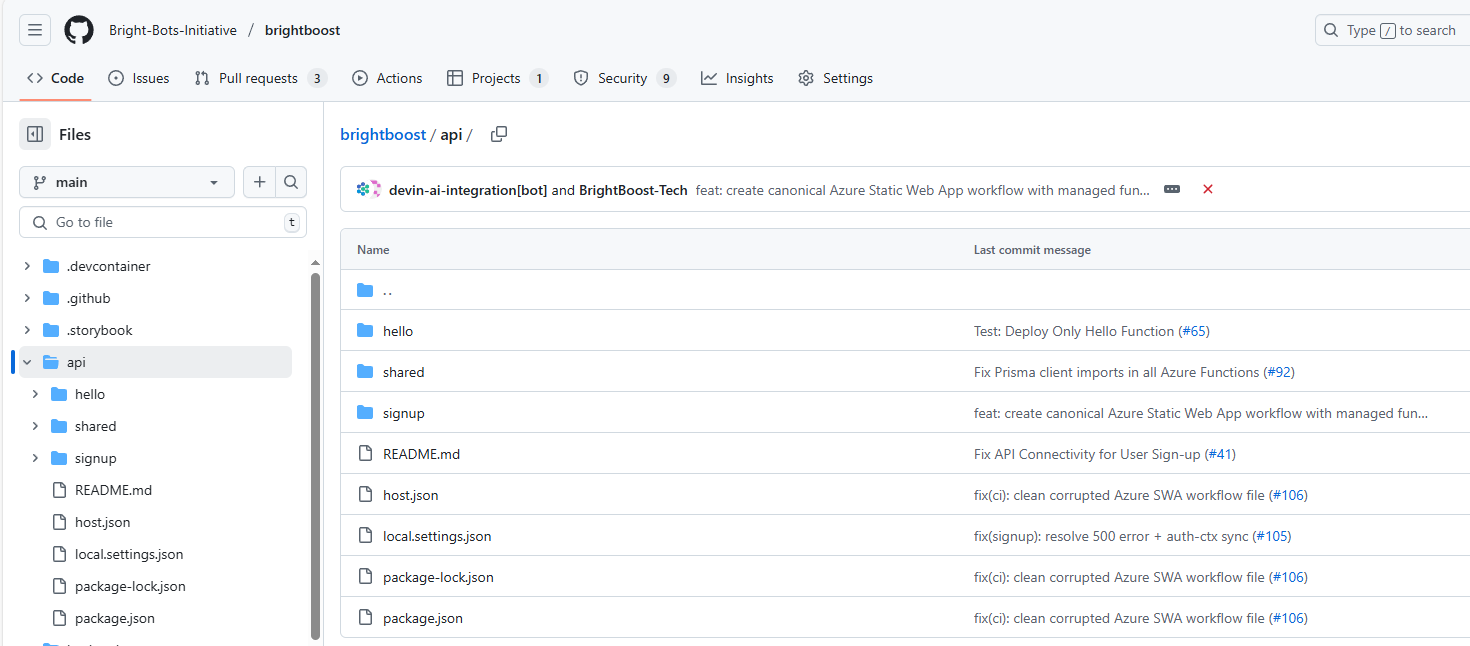Expand the .devcontainer tree chevron

[x=27, y=266]
